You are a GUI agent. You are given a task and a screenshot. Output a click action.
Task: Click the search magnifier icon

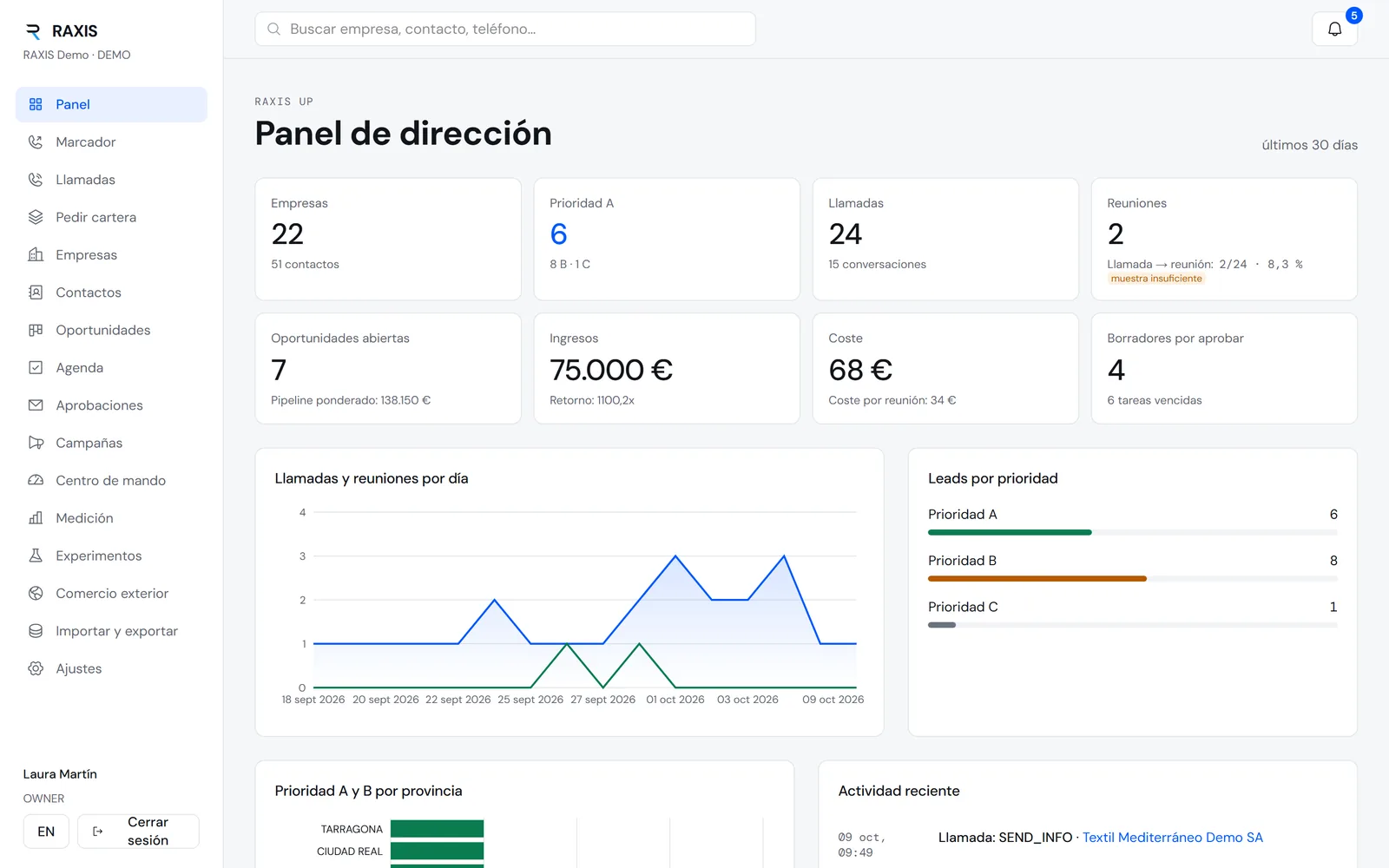pos(273,29)
